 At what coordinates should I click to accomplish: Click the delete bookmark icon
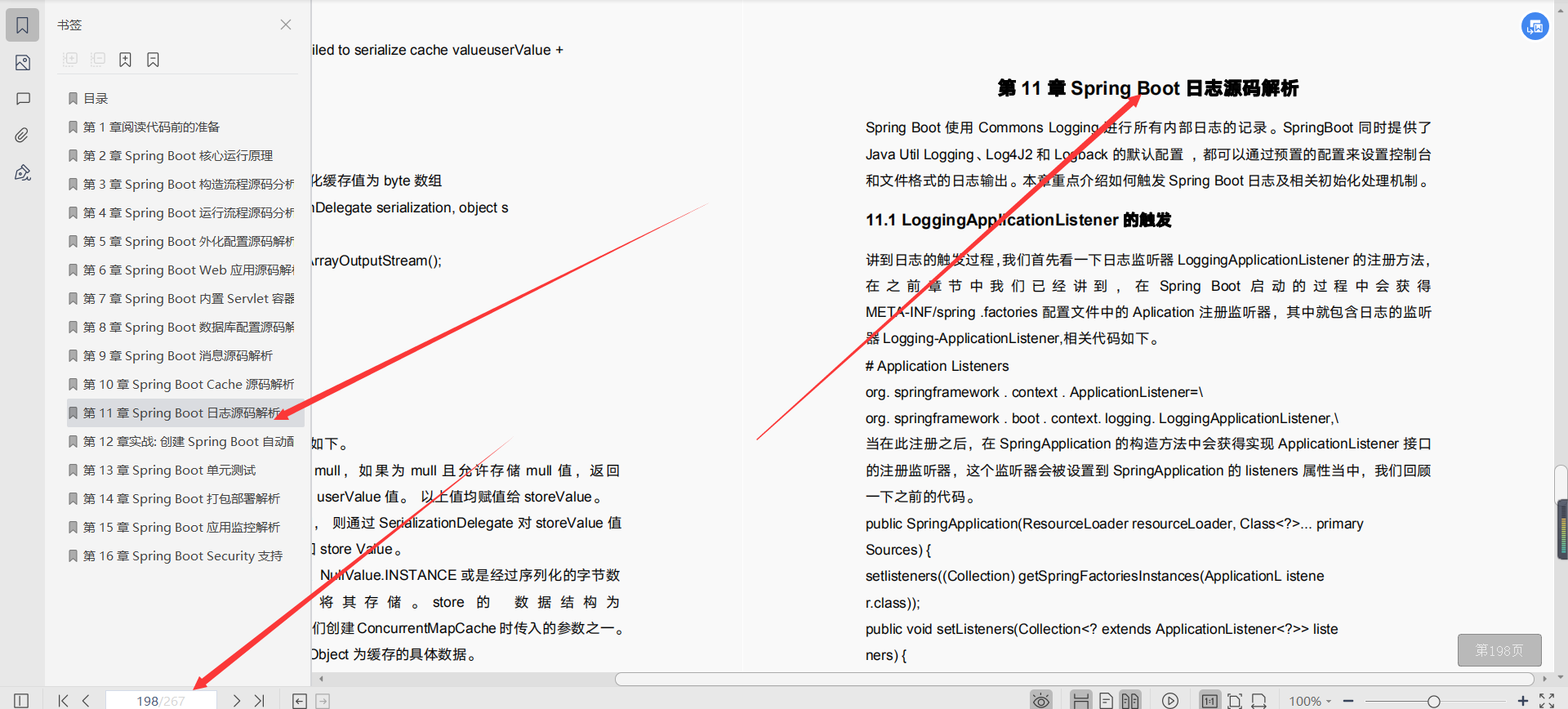tap(153, 60)
